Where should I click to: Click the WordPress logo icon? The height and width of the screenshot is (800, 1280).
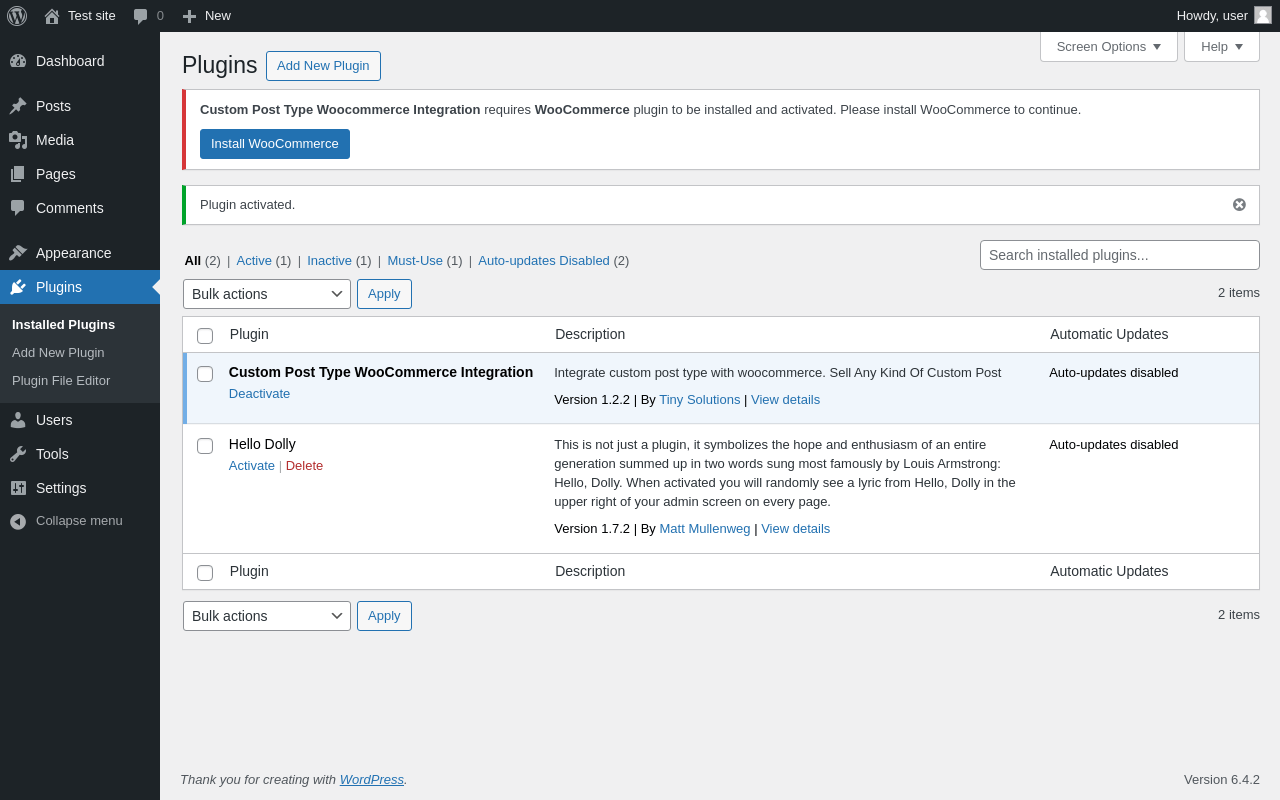pyautogui.click(x=17, y=16)
